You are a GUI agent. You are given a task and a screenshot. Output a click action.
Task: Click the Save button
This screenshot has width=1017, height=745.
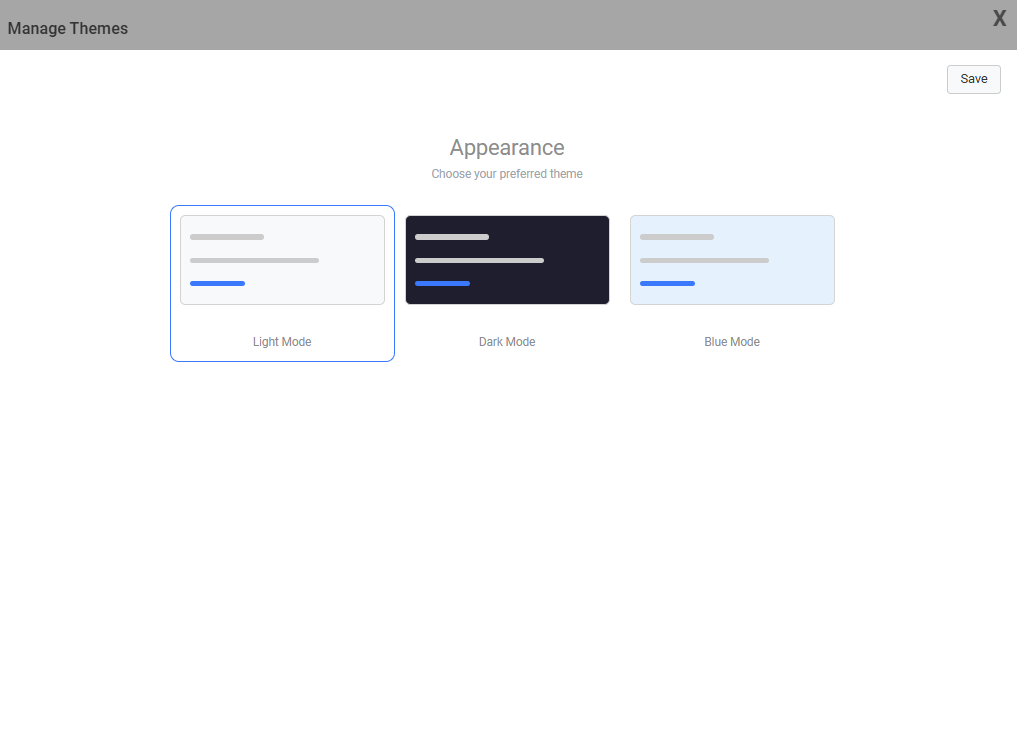(x=974, y=79)
